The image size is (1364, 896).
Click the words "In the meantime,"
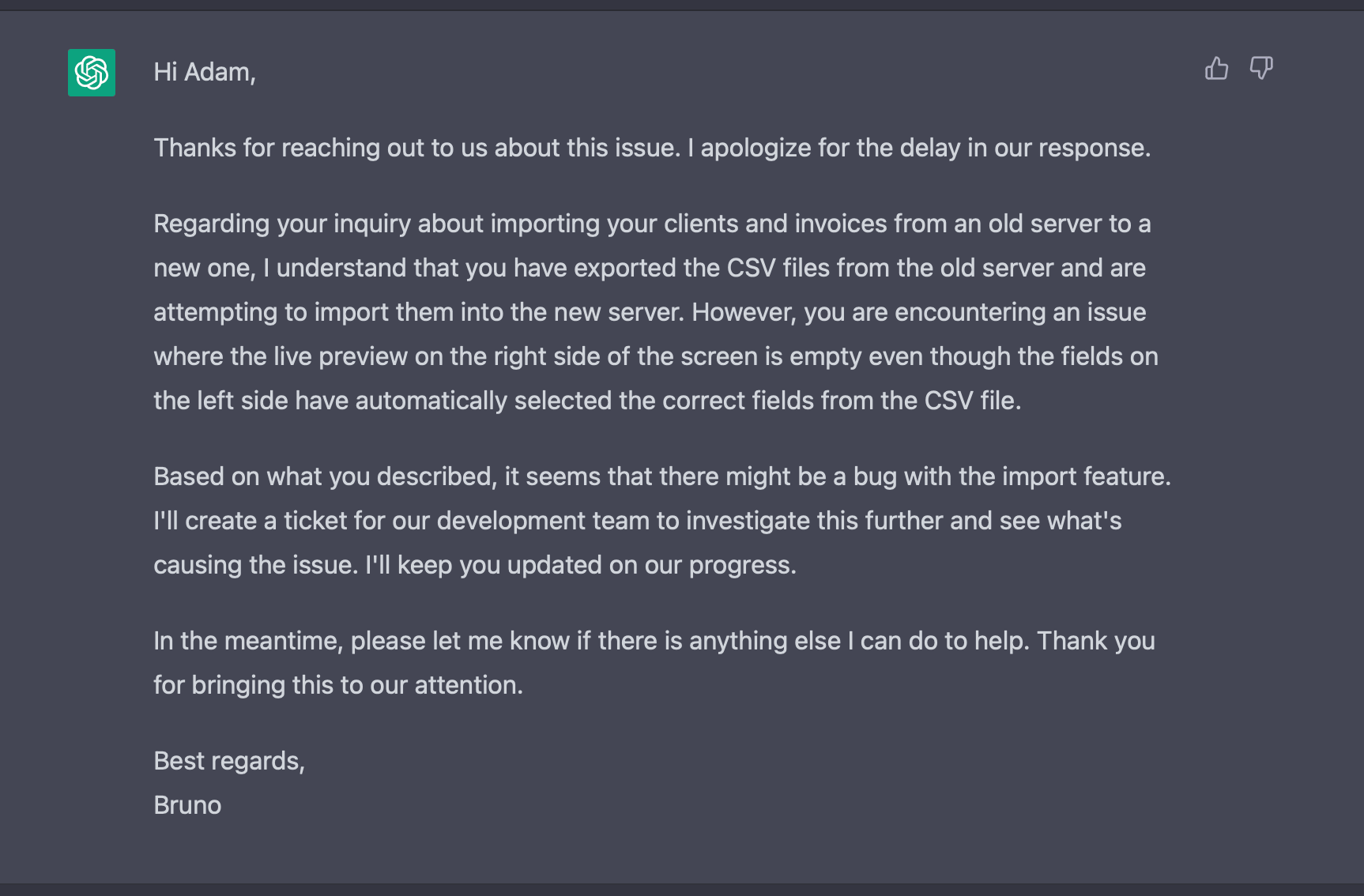(248, 641)
